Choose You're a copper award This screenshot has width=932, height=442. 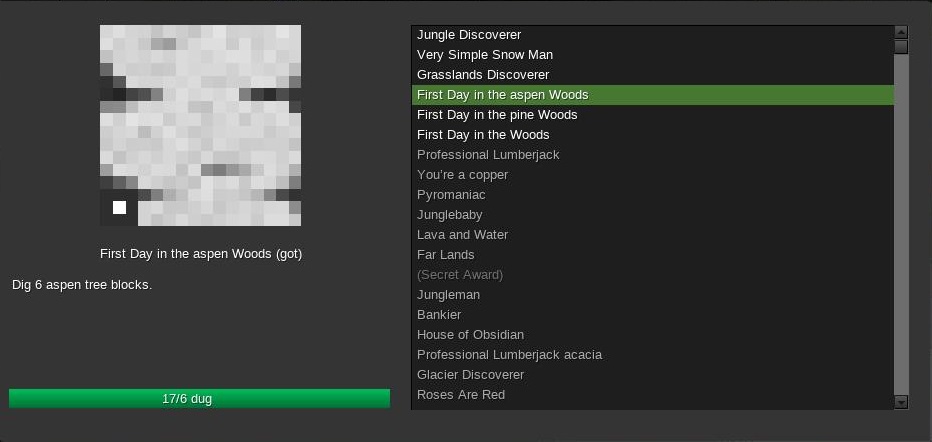pyautogui.click(x=462, y=175)
